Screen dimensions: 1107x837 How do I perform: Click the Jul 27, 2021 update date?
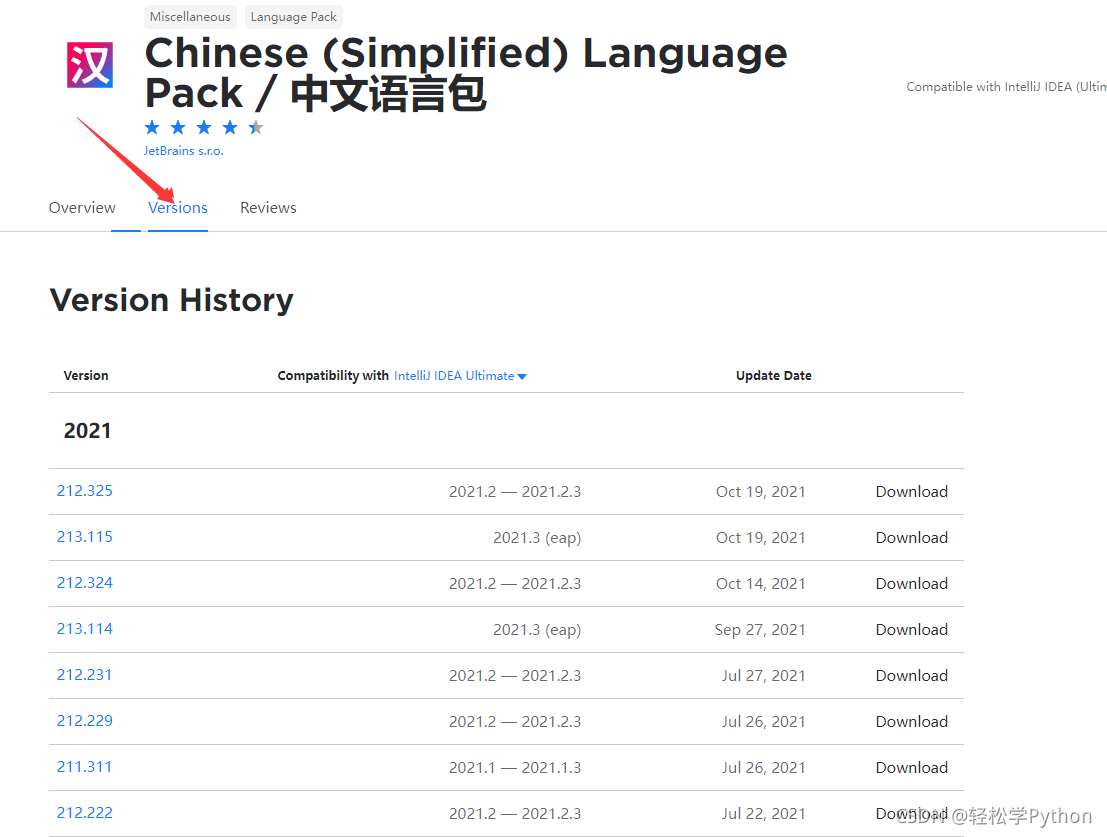tap(763, 675)
